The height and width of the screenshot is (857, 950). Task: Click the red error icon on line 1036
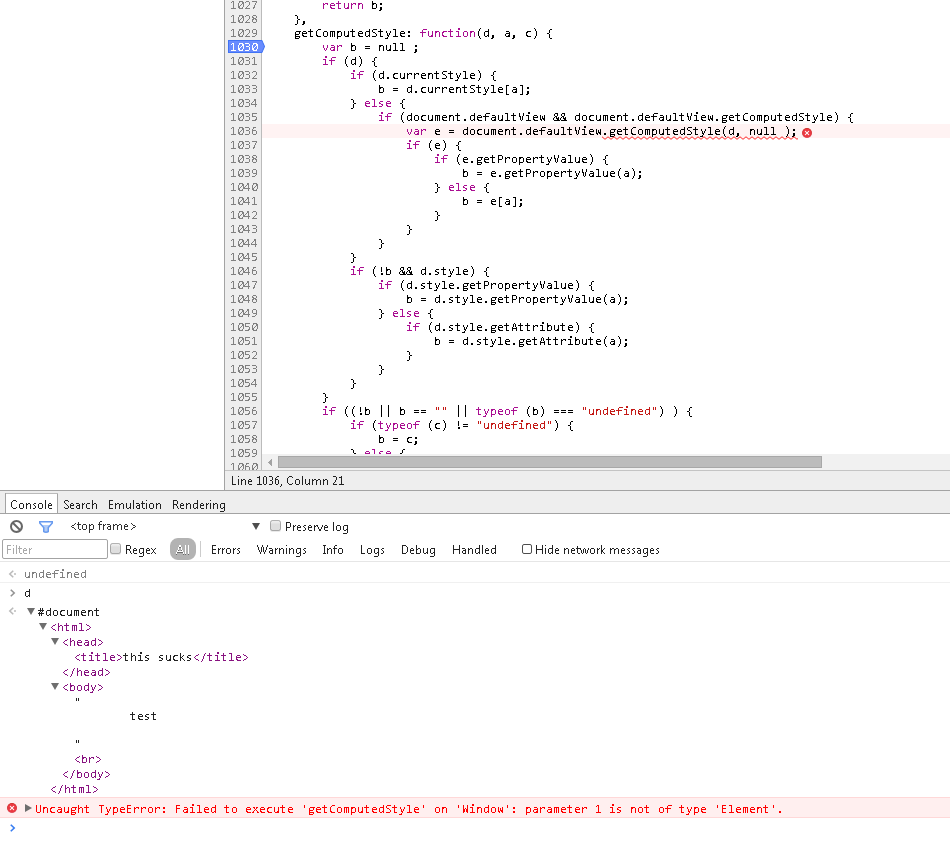click(x=807, y=133)
